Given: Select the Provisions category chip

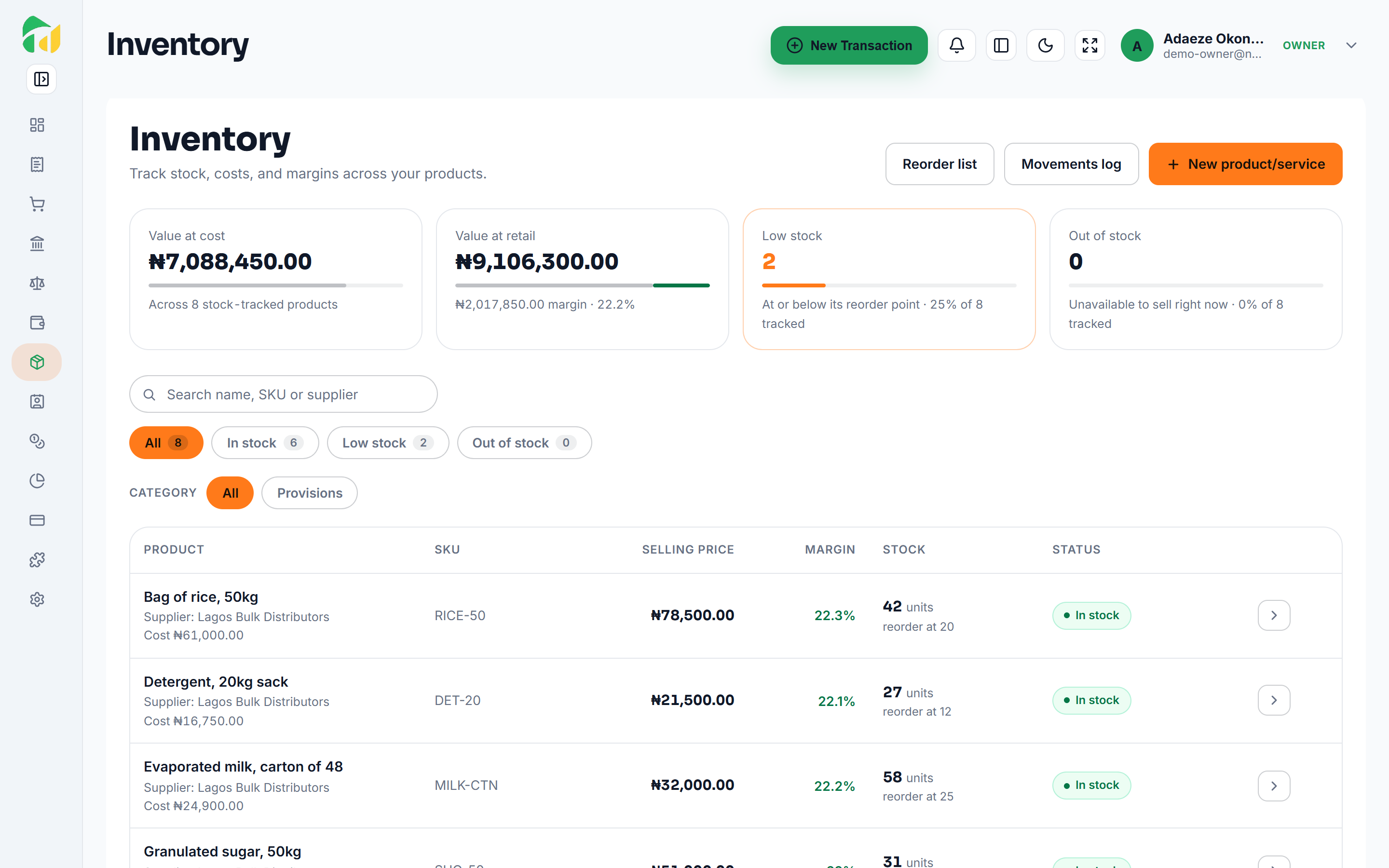Looking at the screenshot, I should (x=309, y=493).
